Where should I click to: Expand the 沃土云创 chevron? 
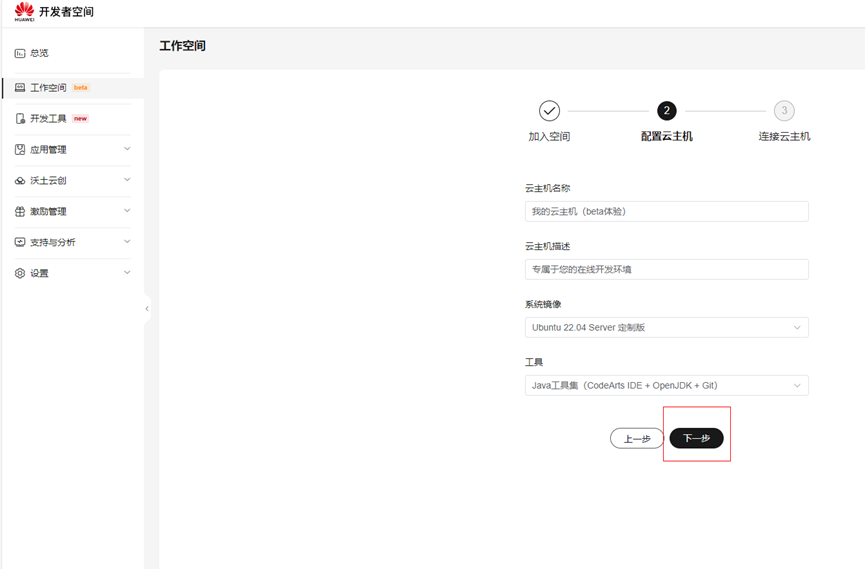pyautogui.click(x=127, y=179)
